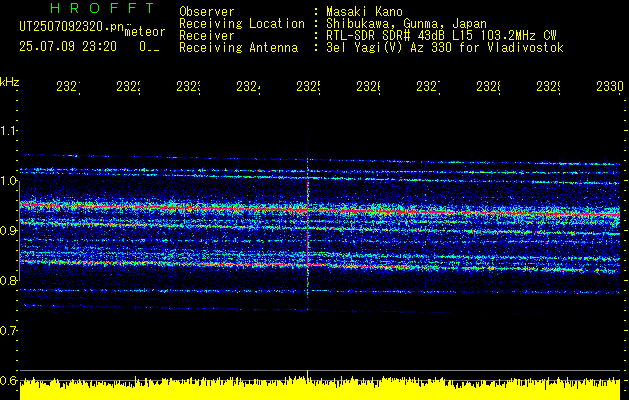The image size is (629, 400).
Task: Click the 0.9 kHz axis tick label
Action: [x=8, y=230]
